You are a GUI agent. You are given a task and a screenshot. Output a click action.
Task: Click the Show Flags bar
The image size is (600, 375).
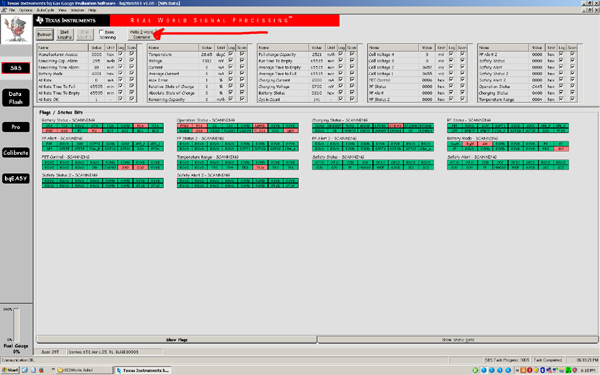[x=176, y=339]
